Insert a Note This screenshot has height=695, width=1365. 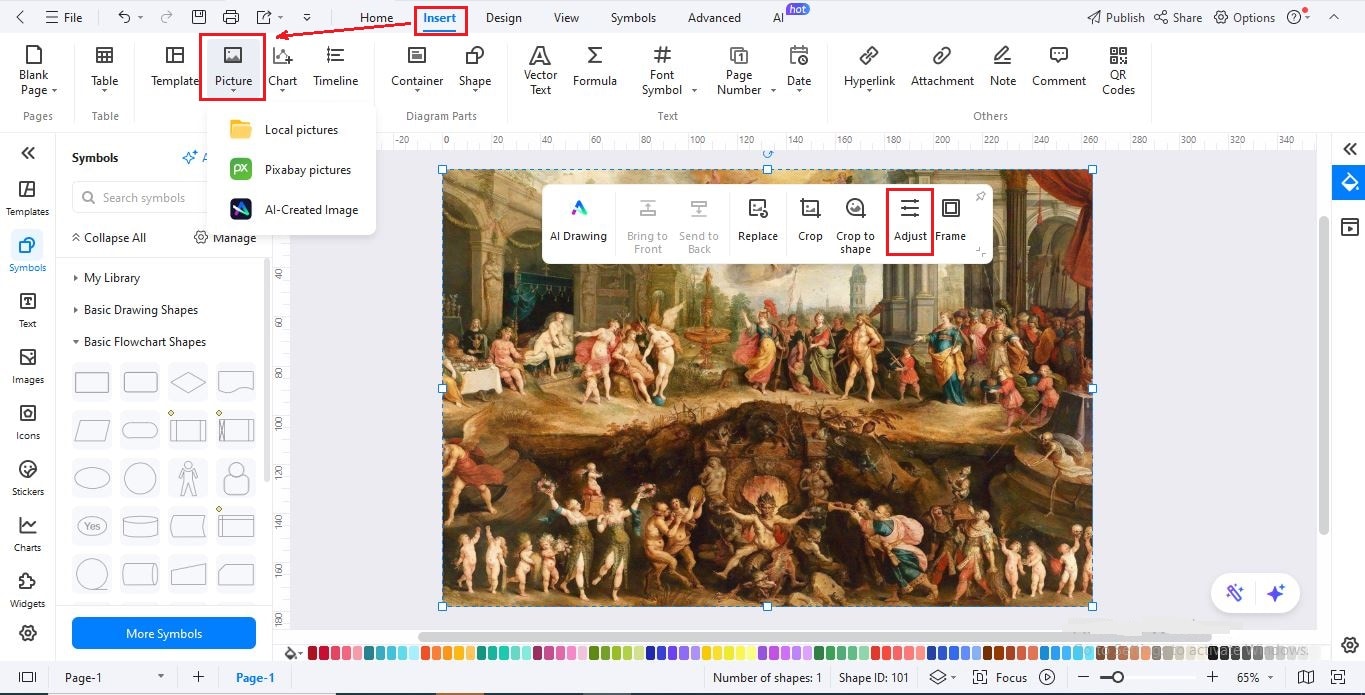pyautogui.click(x=1003, y=67)
